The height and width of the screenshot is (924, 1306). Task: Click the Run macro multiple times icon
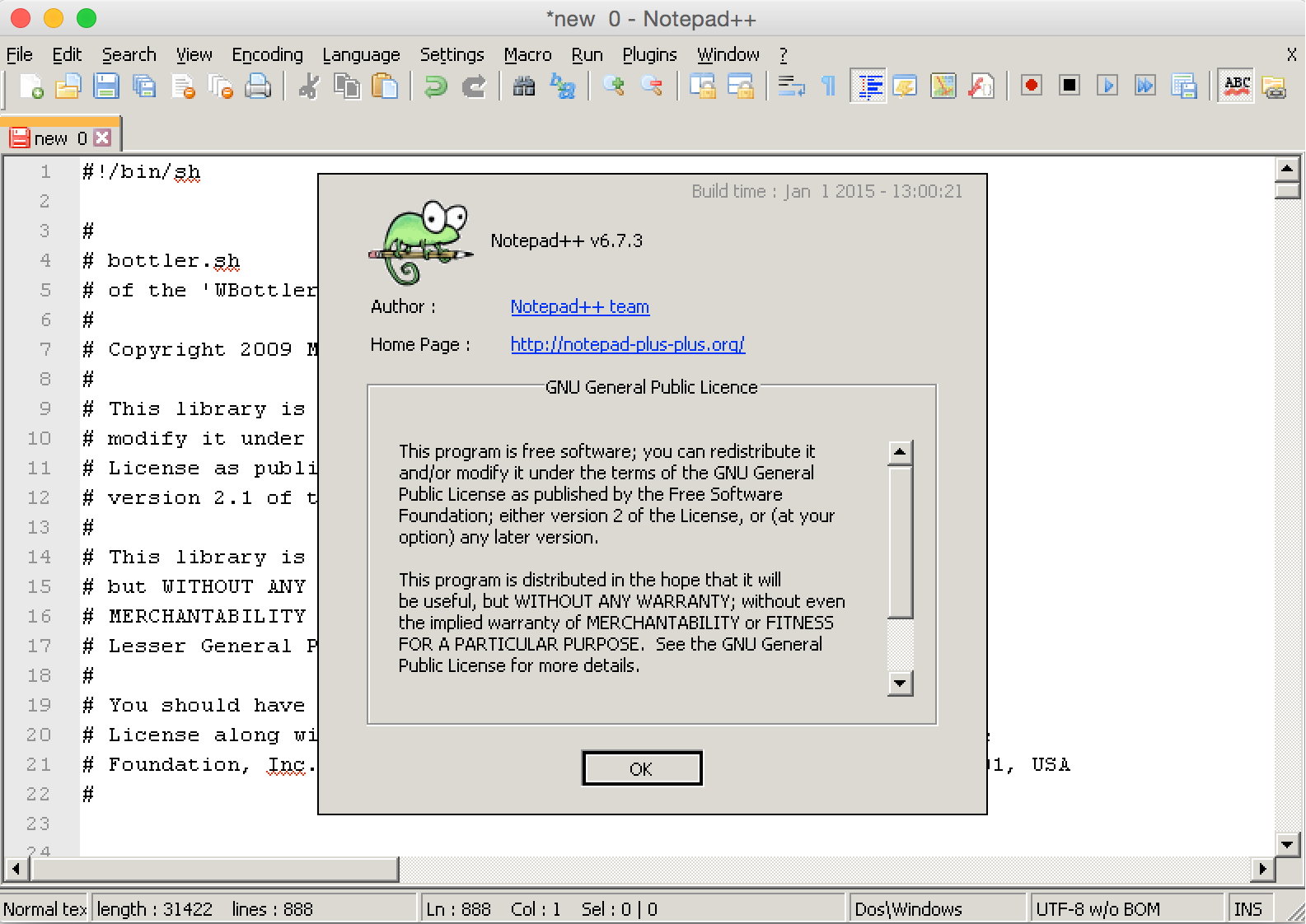(1145, 86)
